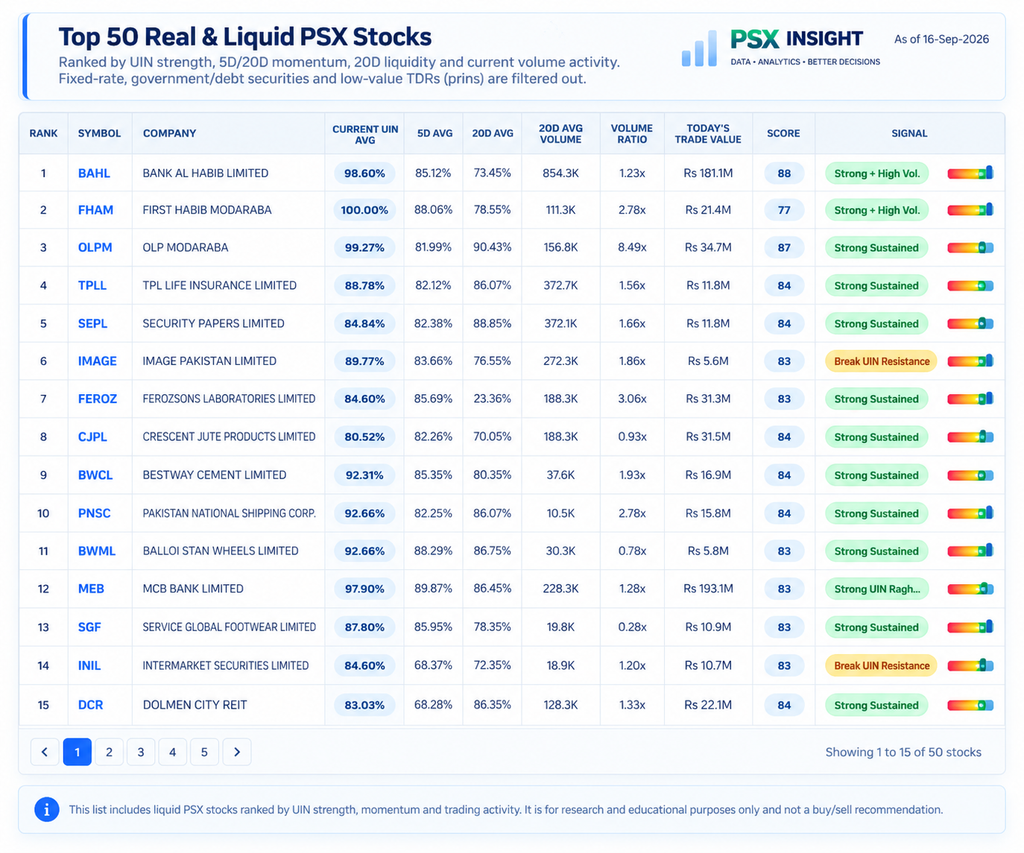Click the 854.3K 20D average volume
Screen dimensions: 1024x853
click(560, 173)
